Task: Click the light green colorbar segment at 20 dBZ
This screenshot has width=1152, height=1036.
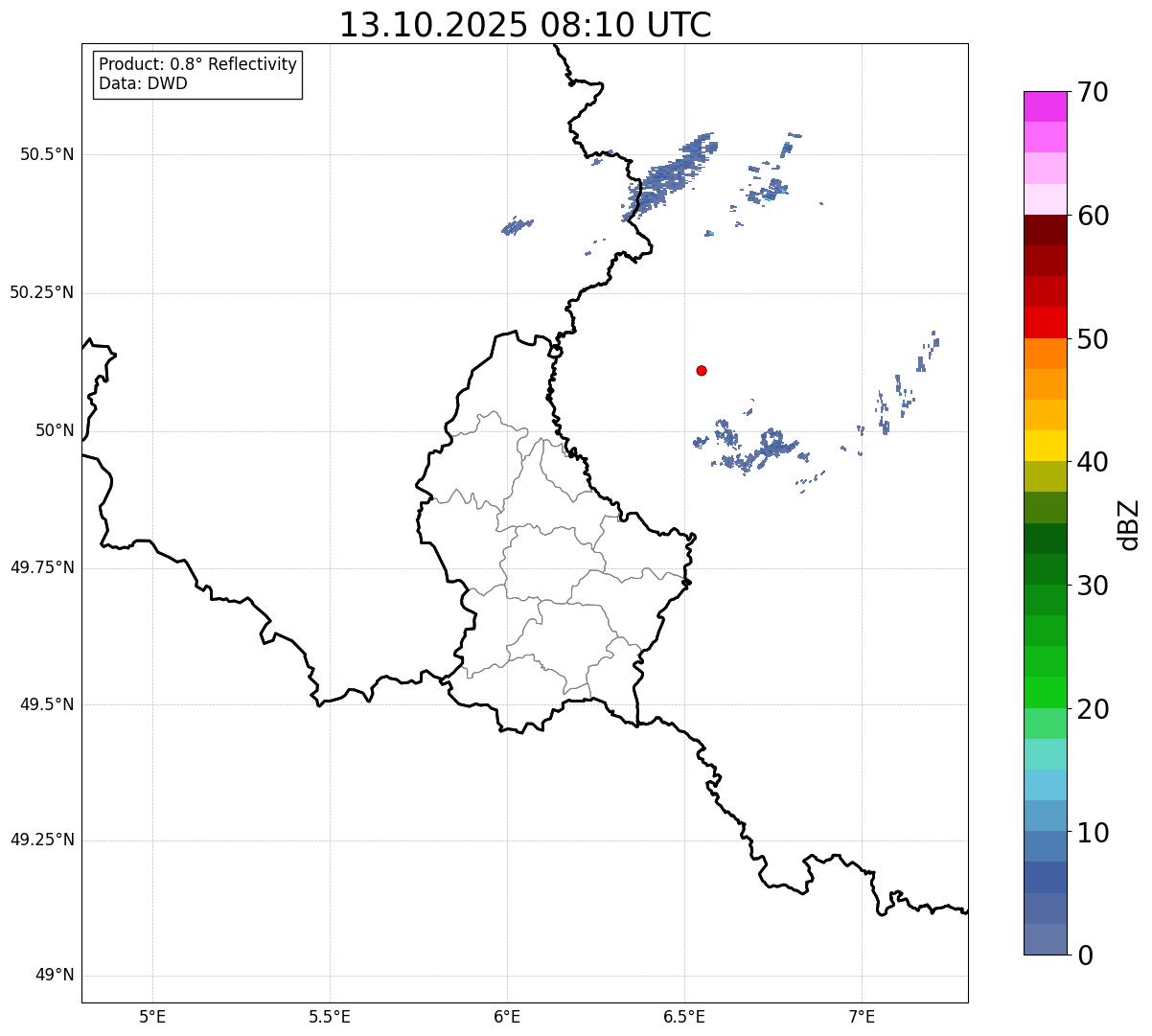Action: [1046, 723]
